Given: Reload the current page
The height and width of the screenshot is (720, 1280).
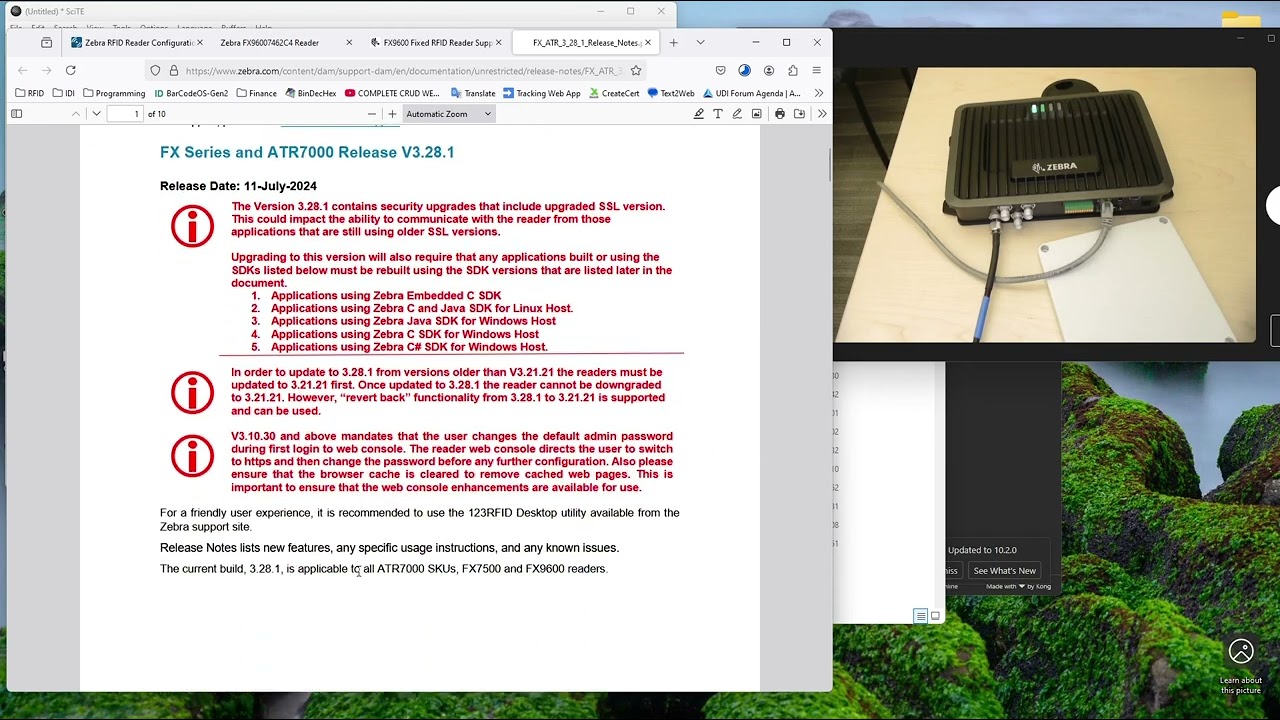Looking at the screenshot, I should pyautogui.click(x=70, y=70).
